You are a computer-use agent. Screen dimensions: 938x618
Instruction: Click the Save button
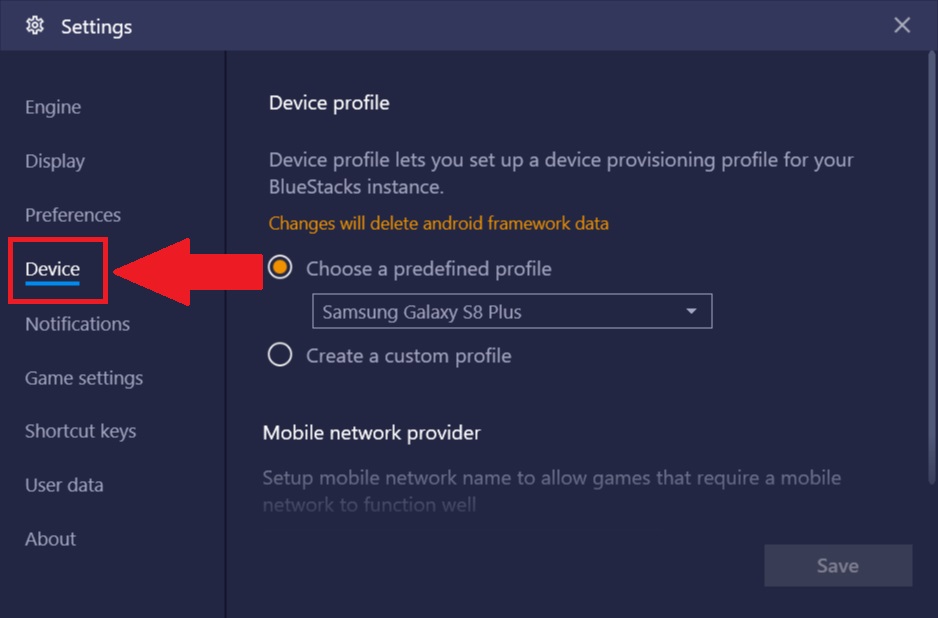click(x=838, y=565)
